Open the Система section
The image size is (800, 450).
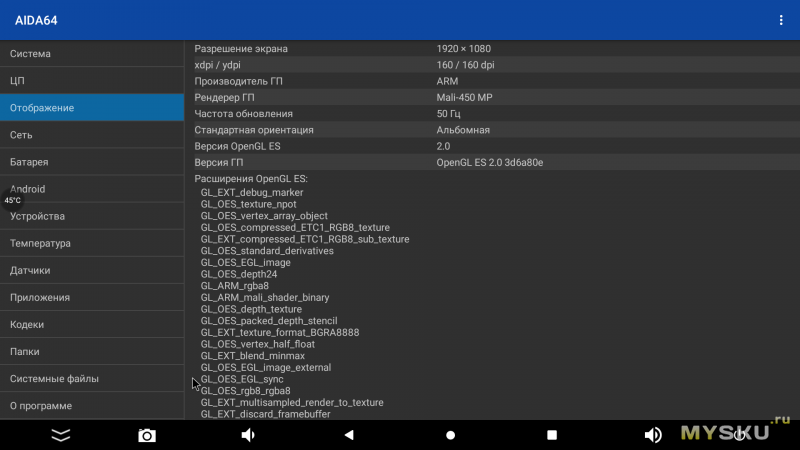[92, 53]
